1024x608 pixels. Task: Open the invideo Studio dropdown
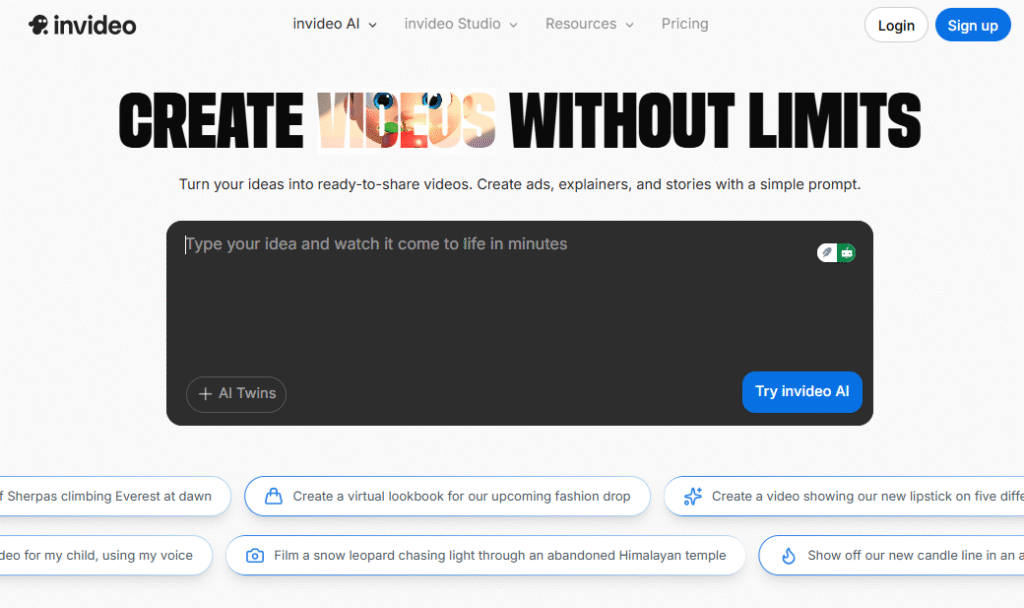[x=459, y=24]
